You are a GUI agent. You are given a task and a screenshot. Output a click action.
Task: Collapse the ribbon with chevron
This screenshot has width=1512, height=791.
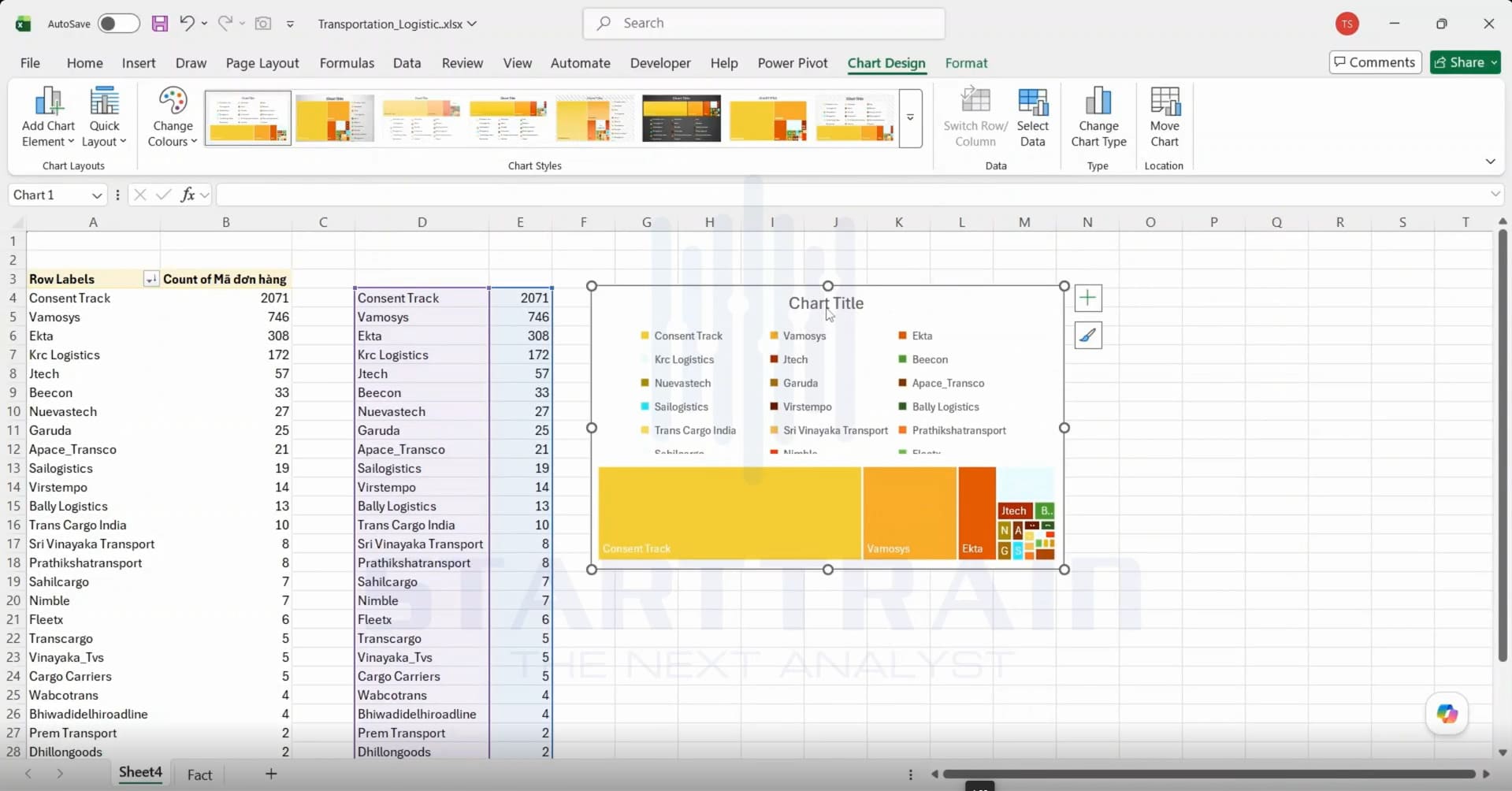(1490, 162)
